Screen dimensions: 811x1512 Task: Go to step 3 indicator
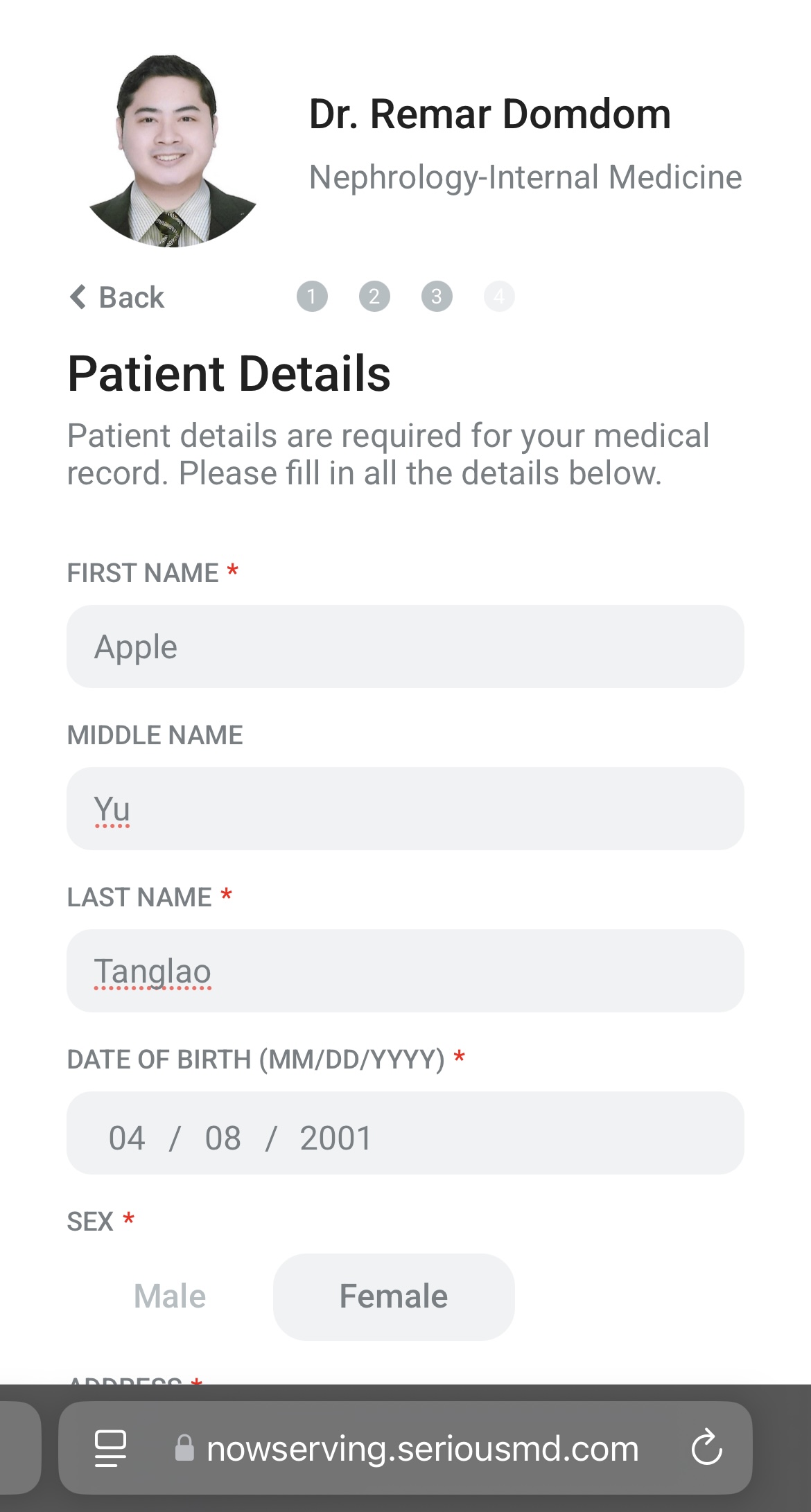[437, 297]
